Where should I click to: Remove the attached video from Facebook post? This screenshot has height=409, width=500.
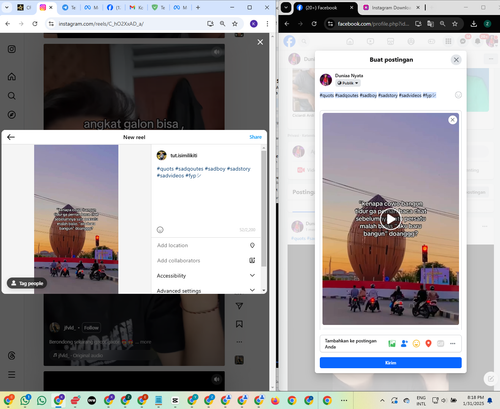[452, 120]
